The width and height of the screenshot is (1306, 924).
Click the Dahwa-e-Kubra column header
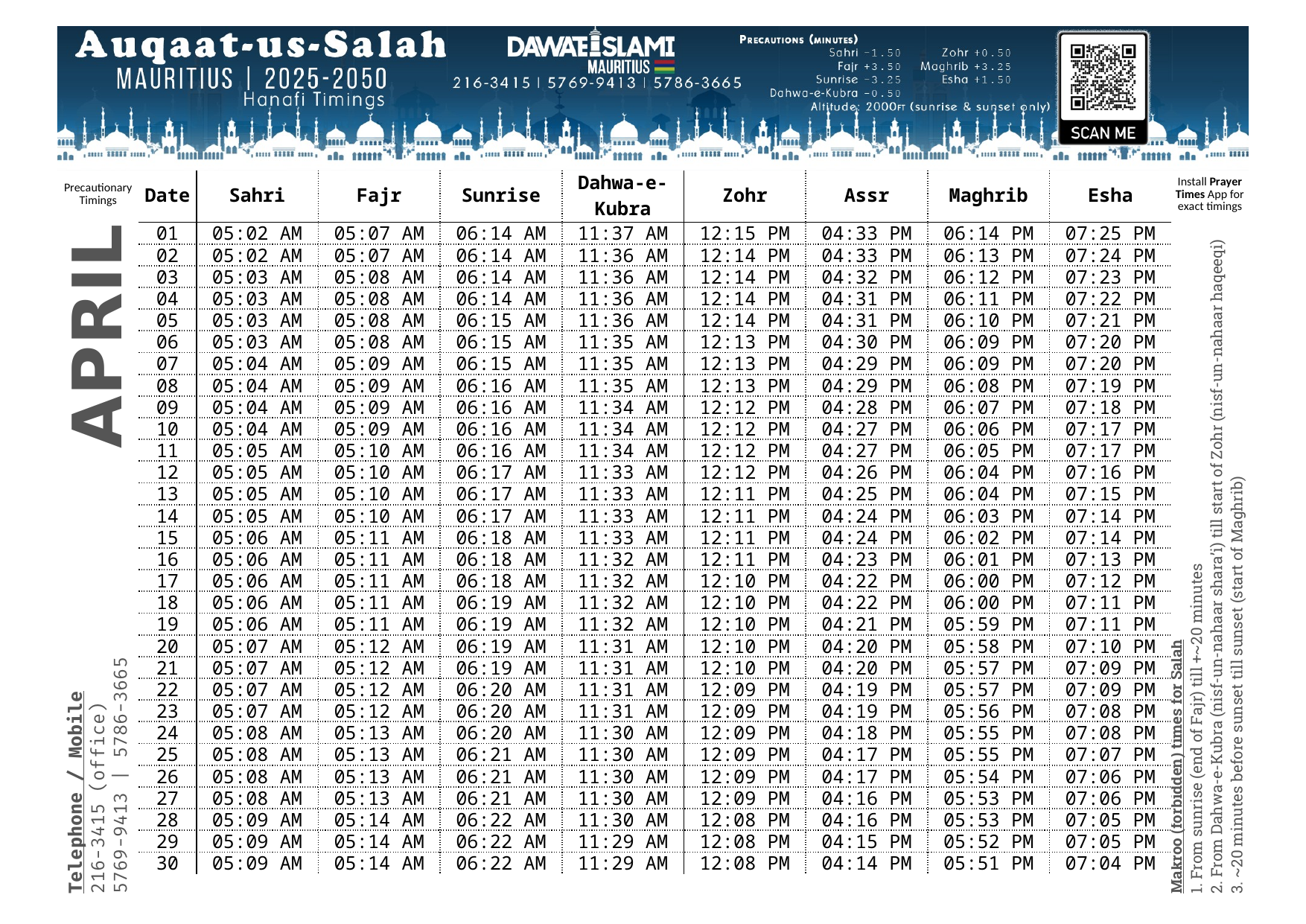[x=622, y=196]
